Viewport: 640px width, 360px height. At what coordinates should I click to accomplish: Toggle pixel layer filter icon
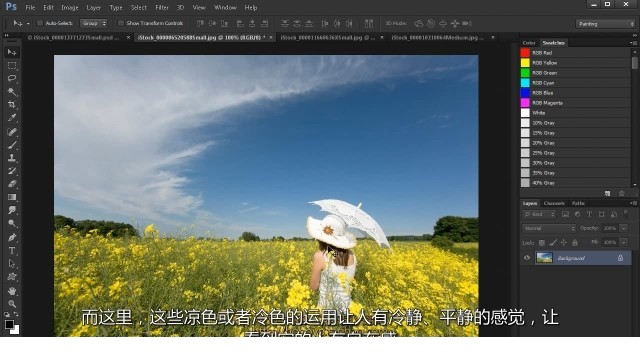coord(565,214)
